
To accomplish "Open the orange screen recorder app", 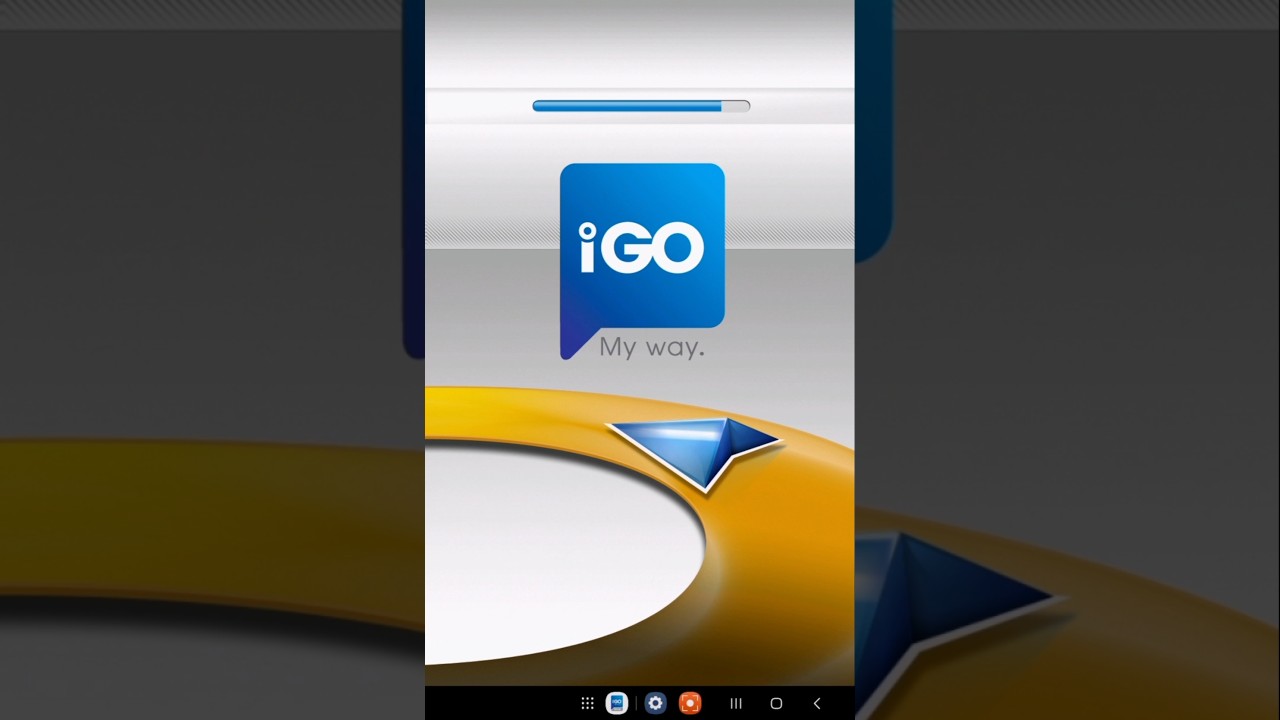I will pos(690,704).
